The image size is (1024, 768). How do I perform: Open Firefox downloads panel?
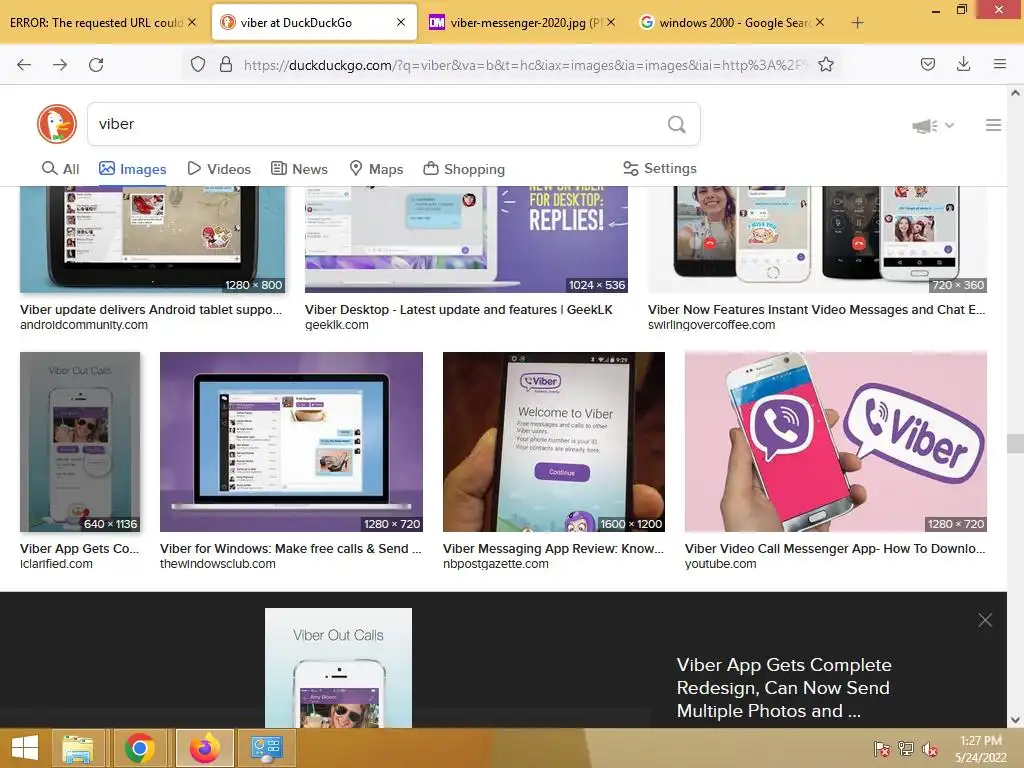(x=963, y=64)
